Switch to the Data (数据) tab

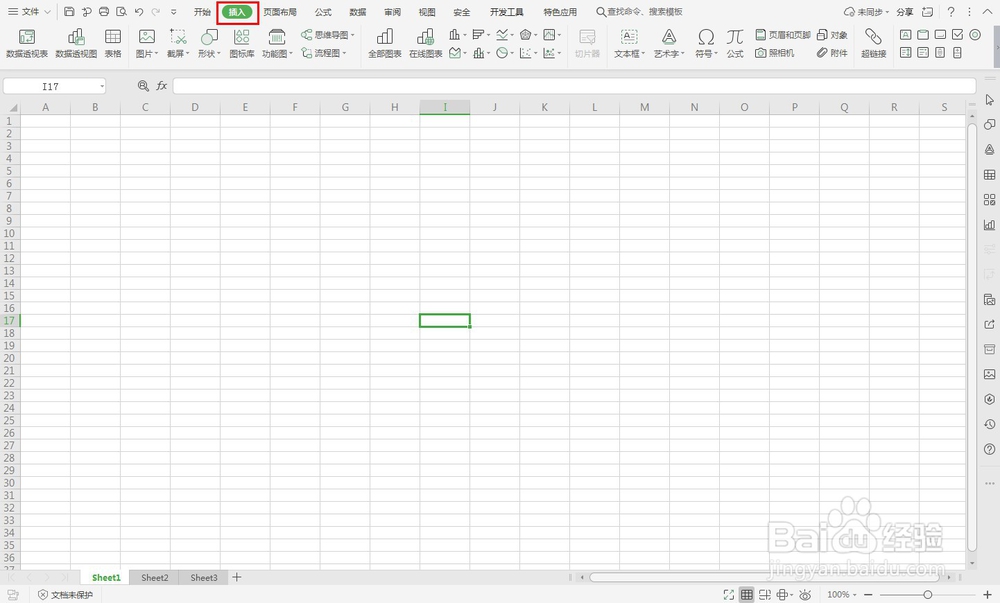pyautogui.click(x=358, y=12)
